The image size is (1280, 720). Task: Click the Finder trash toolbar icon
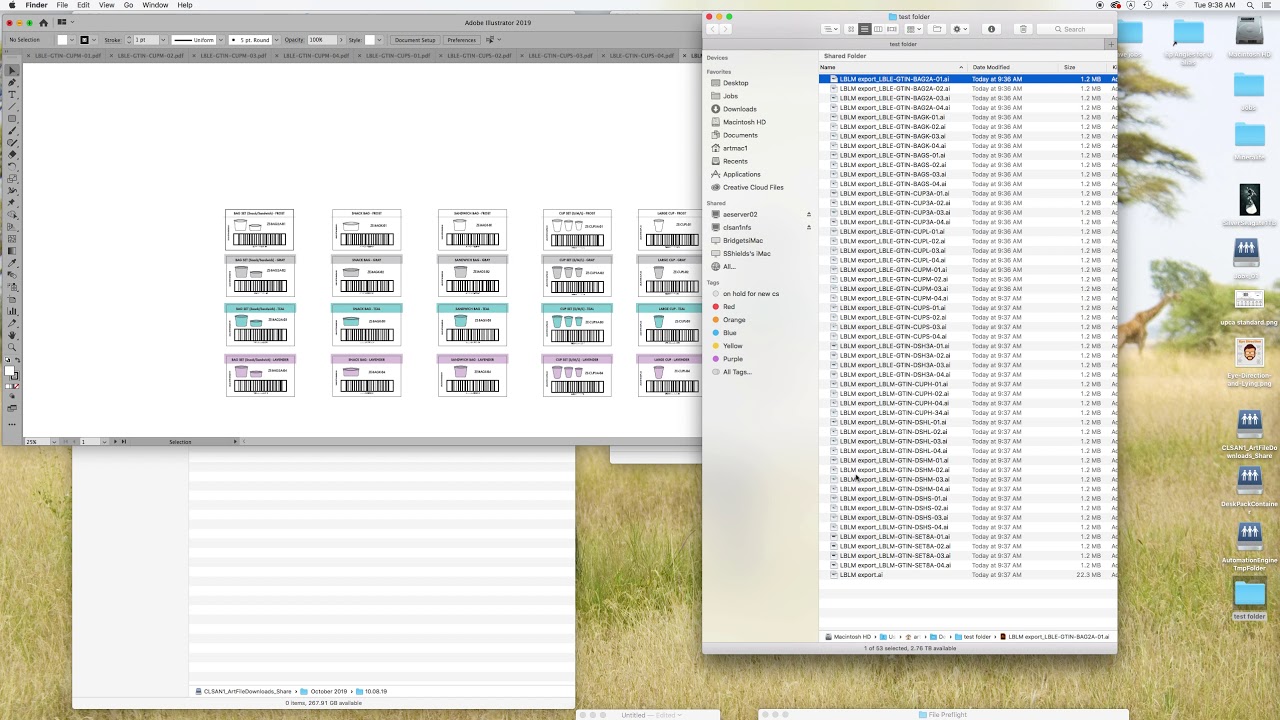pos(1023,29)
